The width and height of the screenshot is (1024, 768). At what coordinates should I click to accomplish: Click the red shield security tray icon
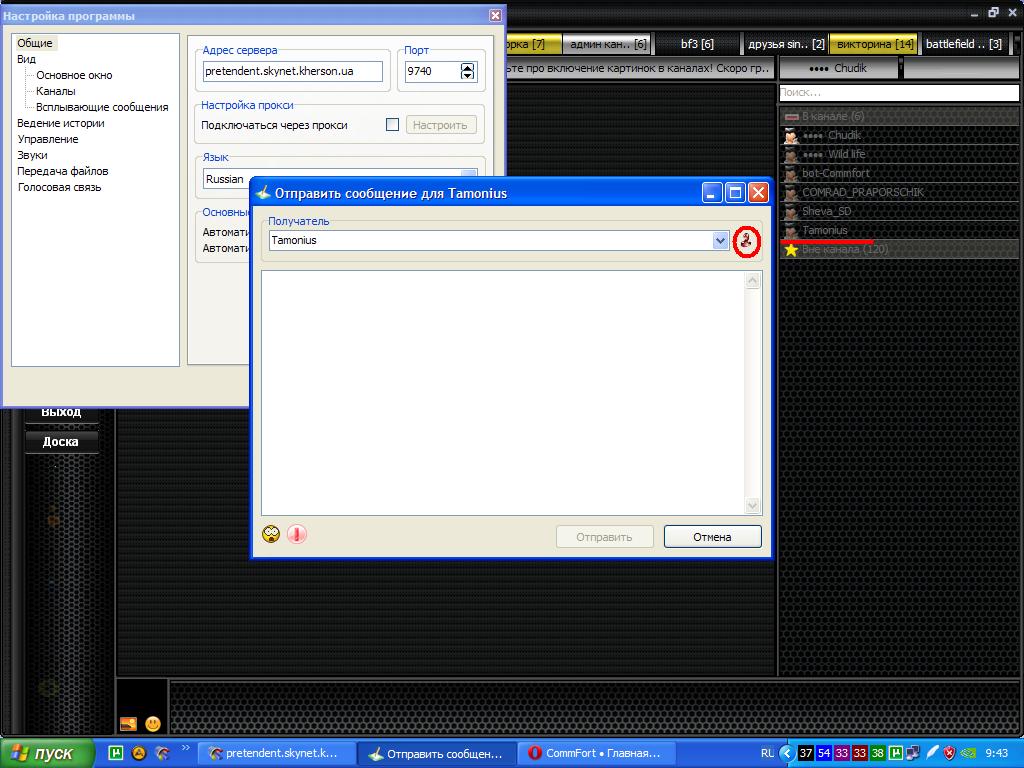click(x=951, y=753)
